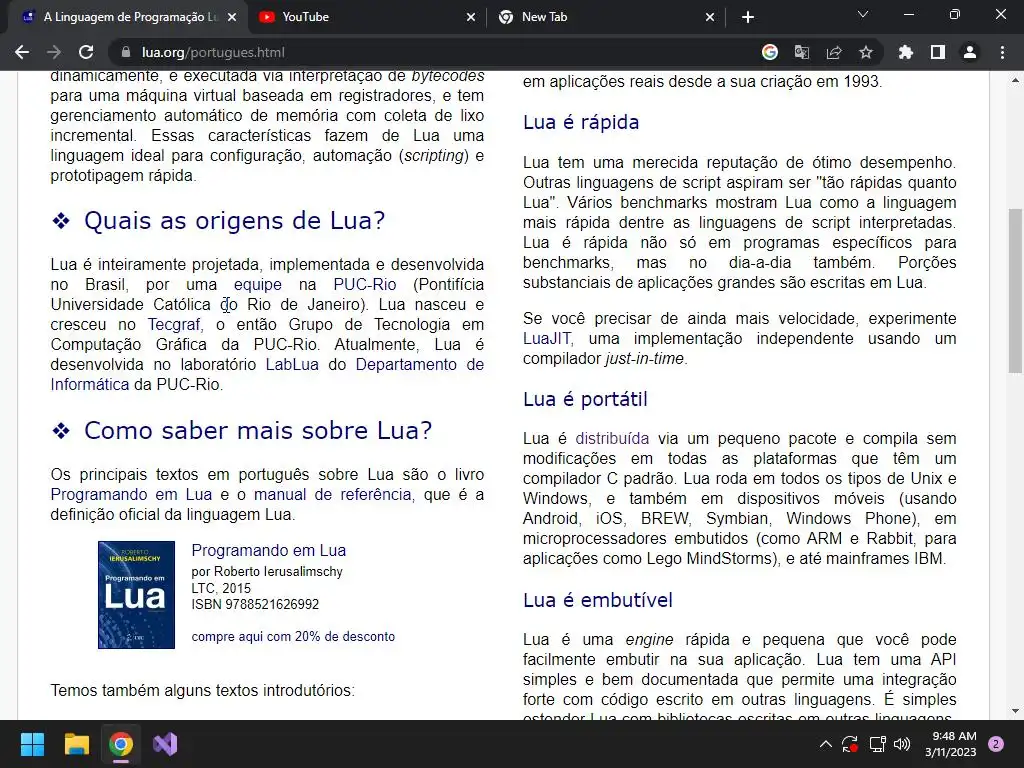Click the scrollbar up arrow
The height and width of the screenshot is (768, 1024).
(x=1015, y=80)
